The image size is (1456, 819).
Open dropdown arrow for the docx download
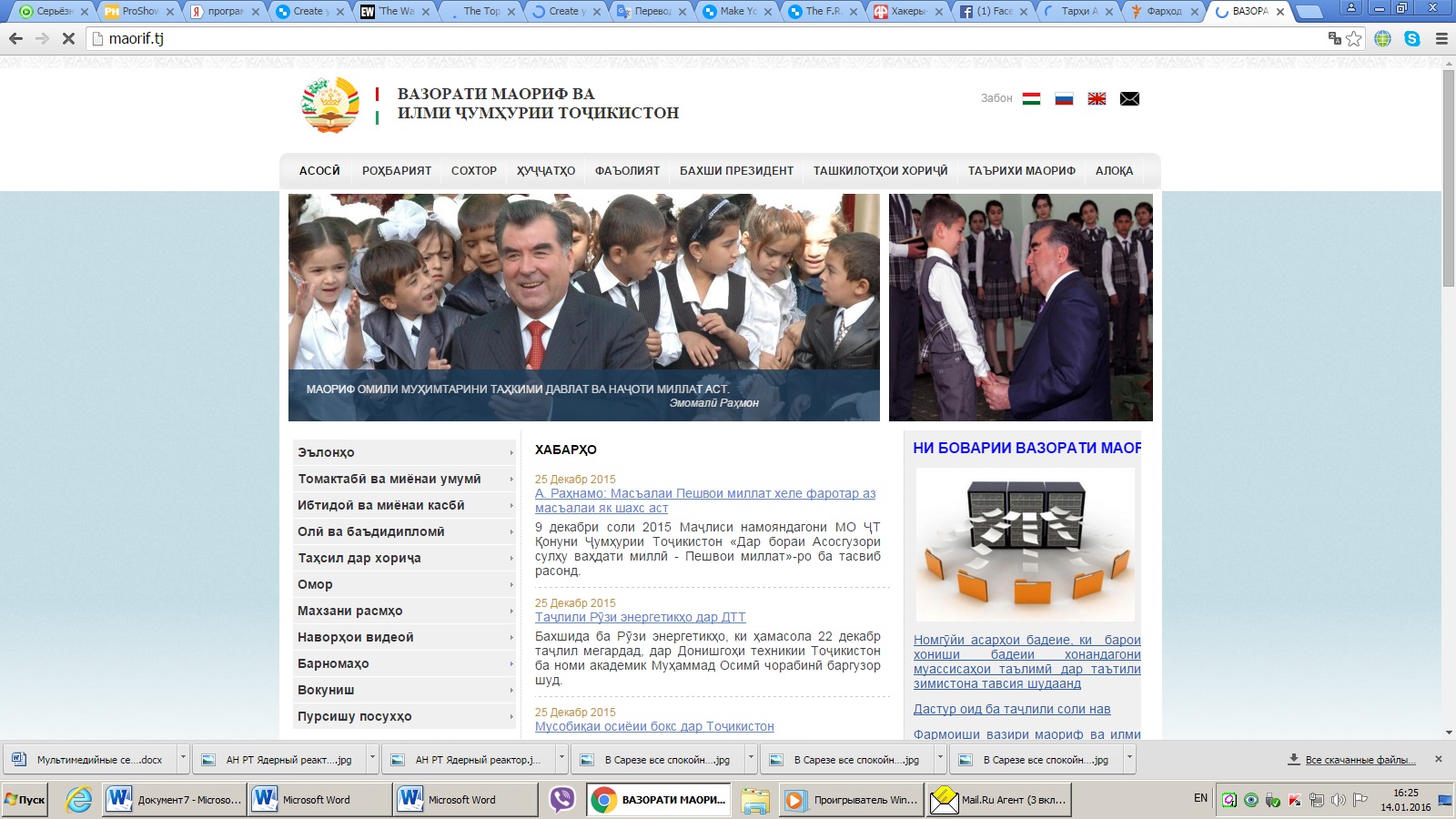[x=183, y=758]
